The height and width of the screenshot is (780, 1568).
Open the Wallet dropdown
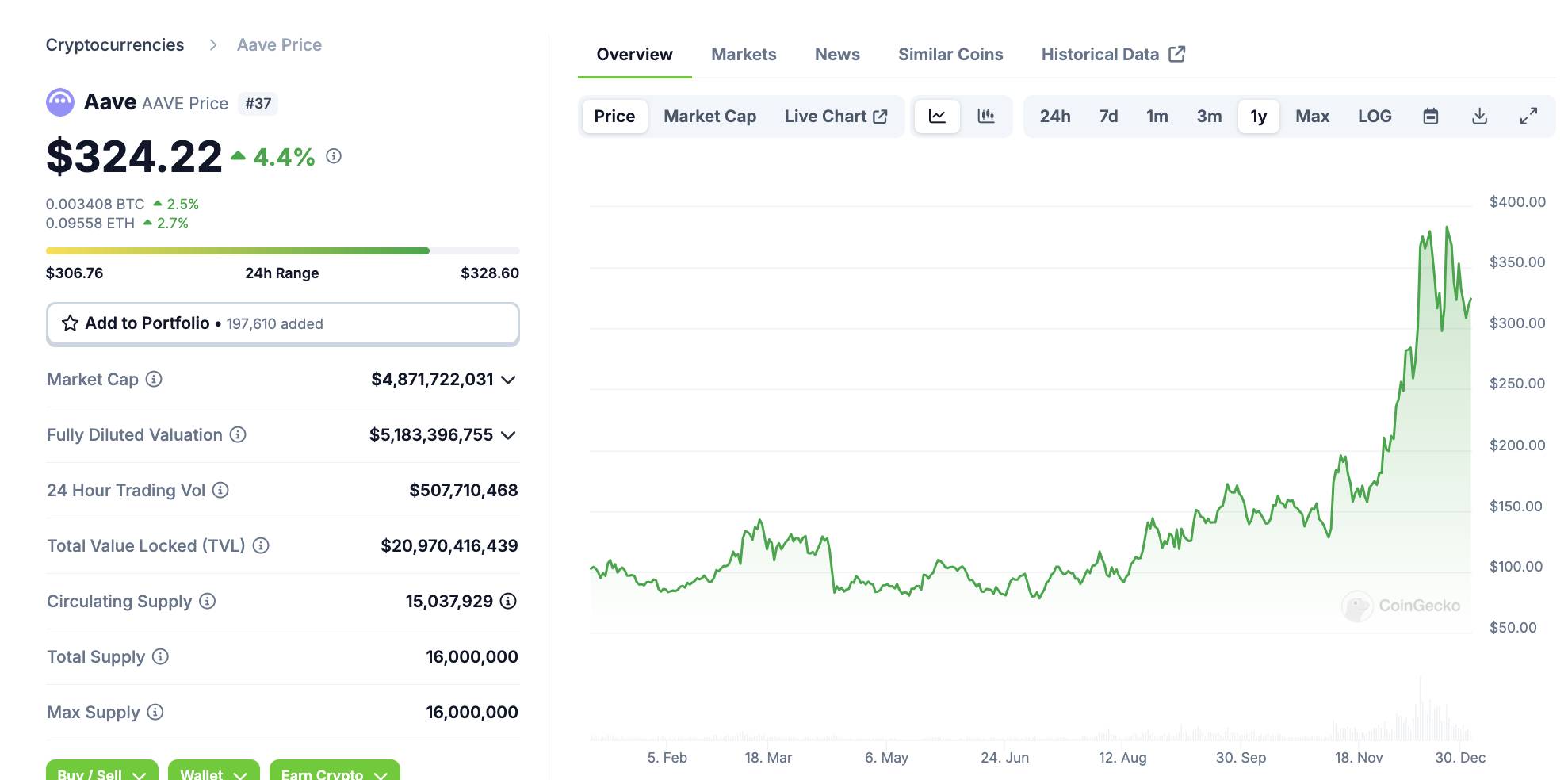[214, 771]
